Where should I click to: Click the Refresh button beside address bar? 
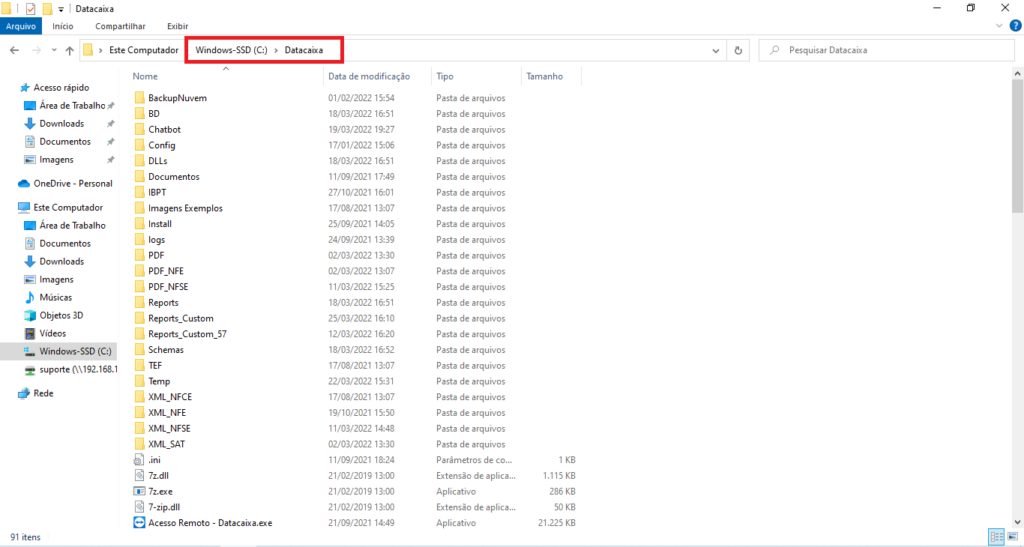[x=738, y=50]
